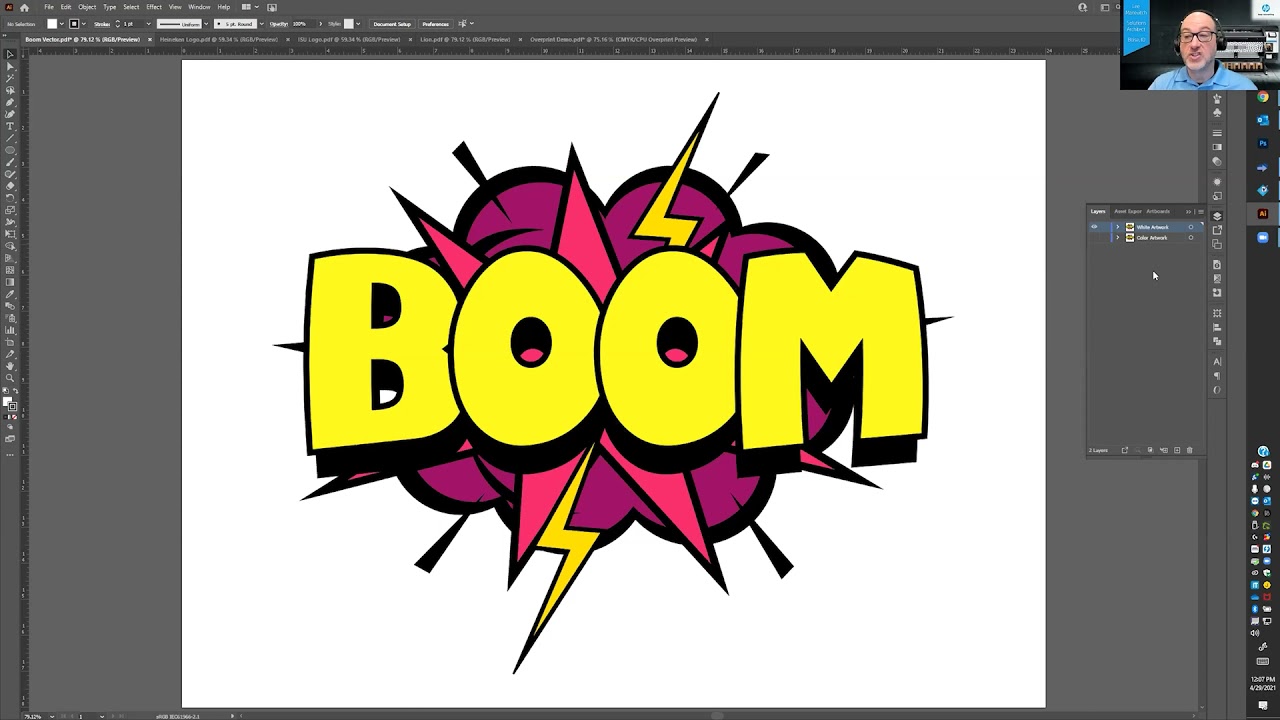Screen dimensions: 1280x720
Task: Switch to Heineken Logo.pdf document tab
Action: pos(218,39)
